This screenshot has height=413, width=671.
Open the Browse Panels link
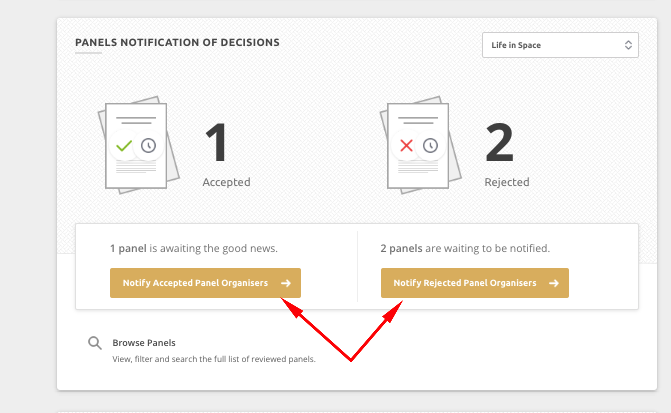[144, 343]
